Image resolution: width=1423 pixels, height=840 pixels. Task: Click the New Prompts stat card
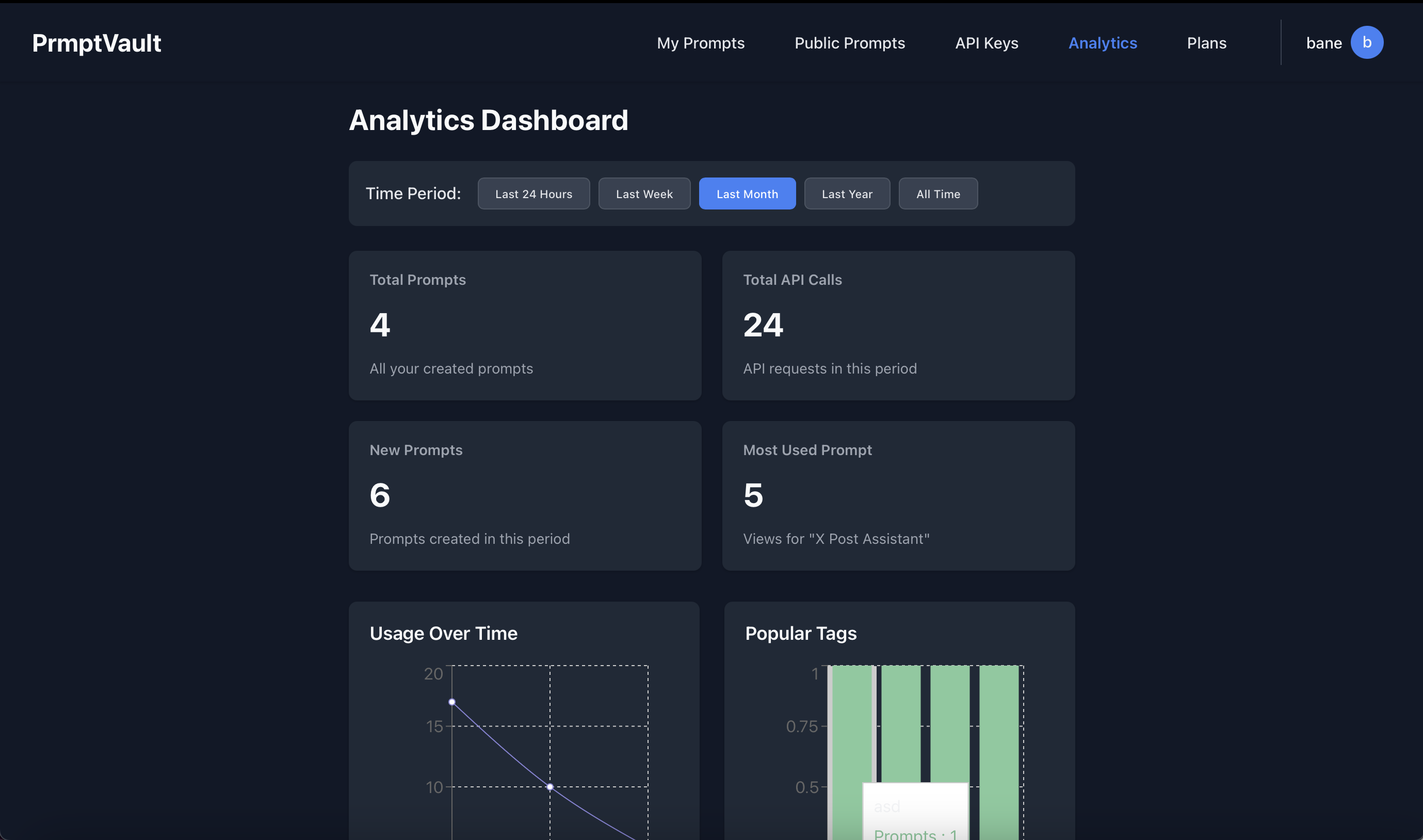click(x=524, y=495)
